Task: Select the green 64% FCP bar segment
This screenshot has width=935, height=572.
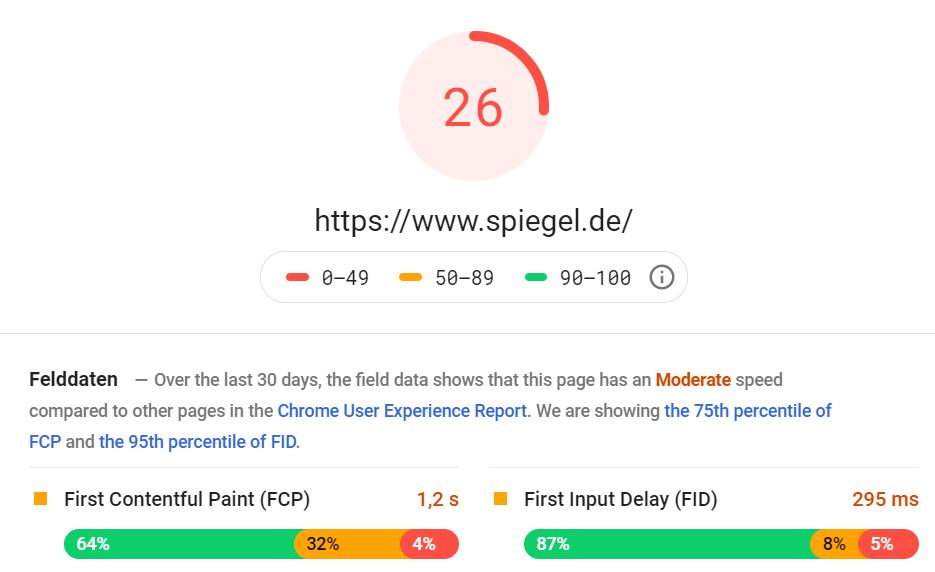Action: click(179, 544)
